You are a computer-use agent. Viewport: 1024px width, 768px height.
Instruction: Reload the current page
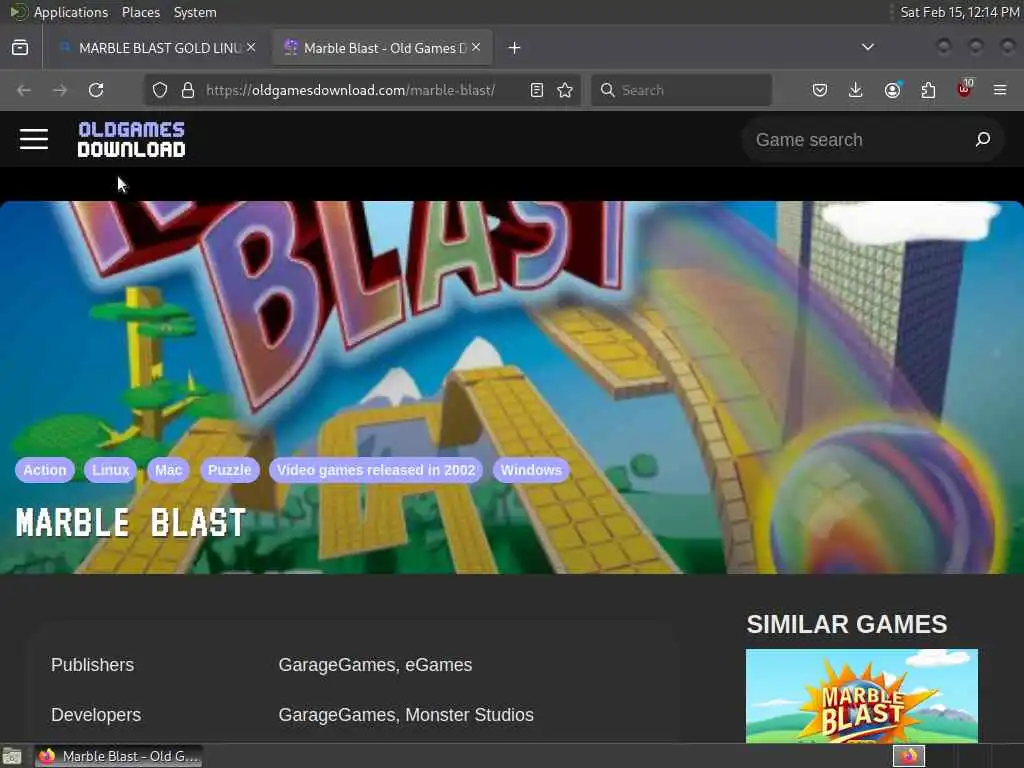(x=96, y=90)
